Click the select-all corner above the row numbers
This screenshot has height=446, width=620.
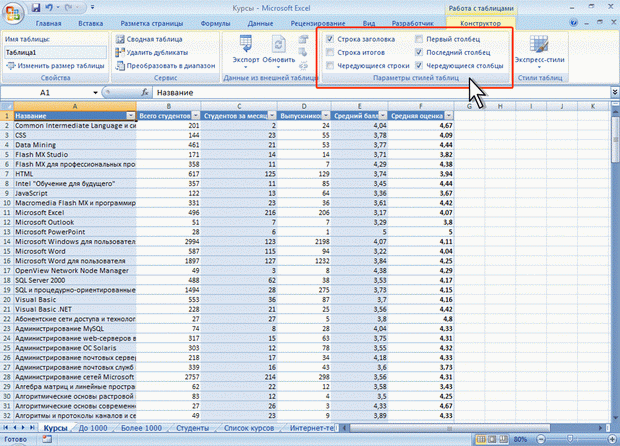click(x=7, y=106)
